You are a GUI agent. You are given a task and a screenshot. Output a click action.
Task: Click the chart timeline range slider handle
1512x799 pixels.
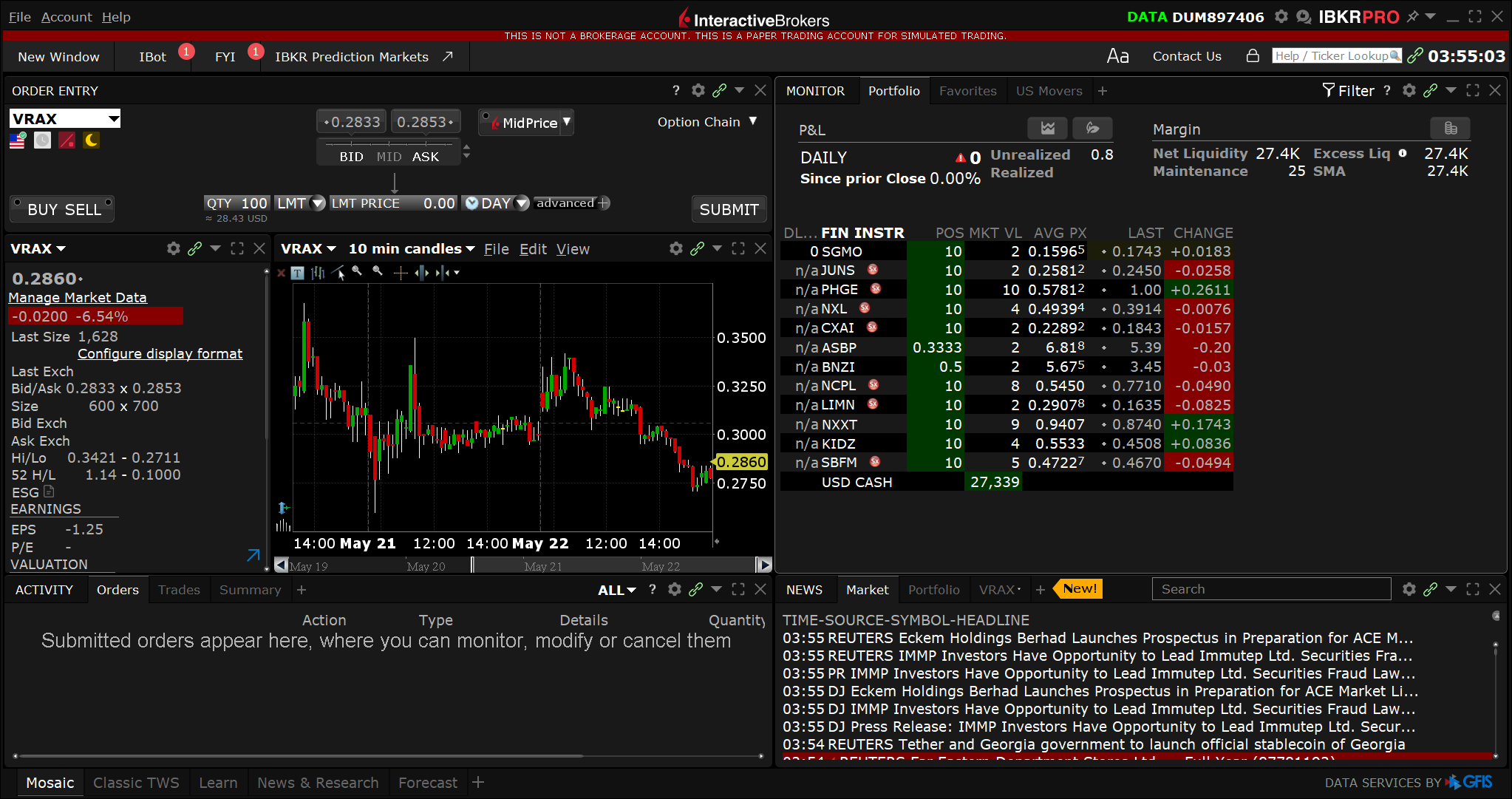pyautogui.click(x=473, y=565)
